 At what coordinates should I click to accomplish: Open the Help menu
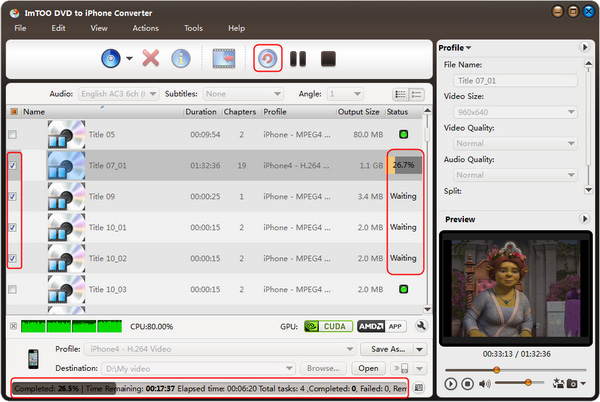coord(236,28)
